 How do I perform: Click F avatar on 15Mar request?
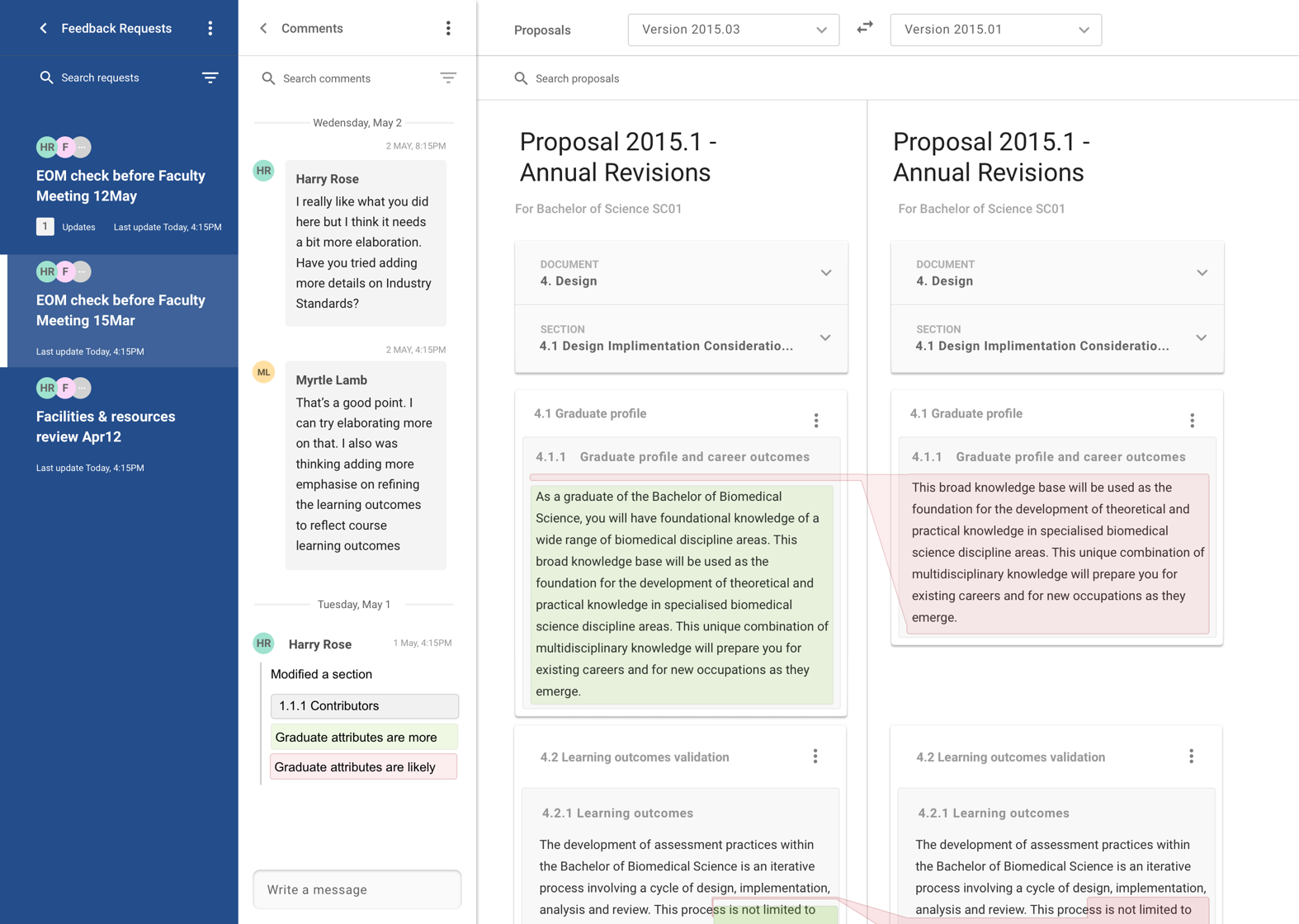tap(65, 271)
